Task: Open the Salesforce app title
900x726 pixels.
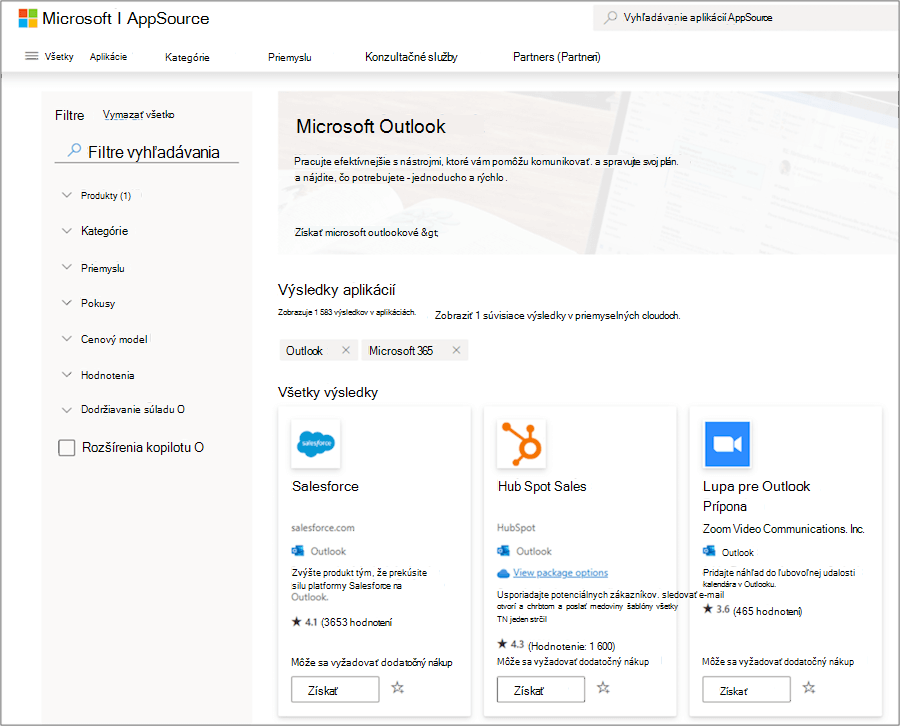Action: (x=325, y=486)
